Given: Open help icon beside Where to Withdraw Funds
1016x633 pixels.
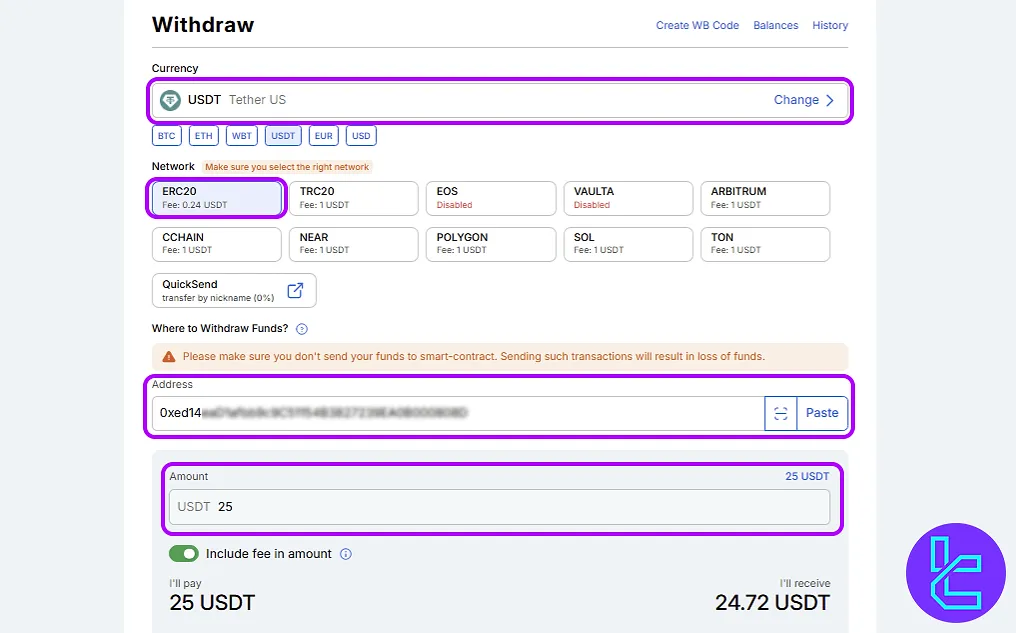Looking at the screenshot, I should (x=302, y=329).
